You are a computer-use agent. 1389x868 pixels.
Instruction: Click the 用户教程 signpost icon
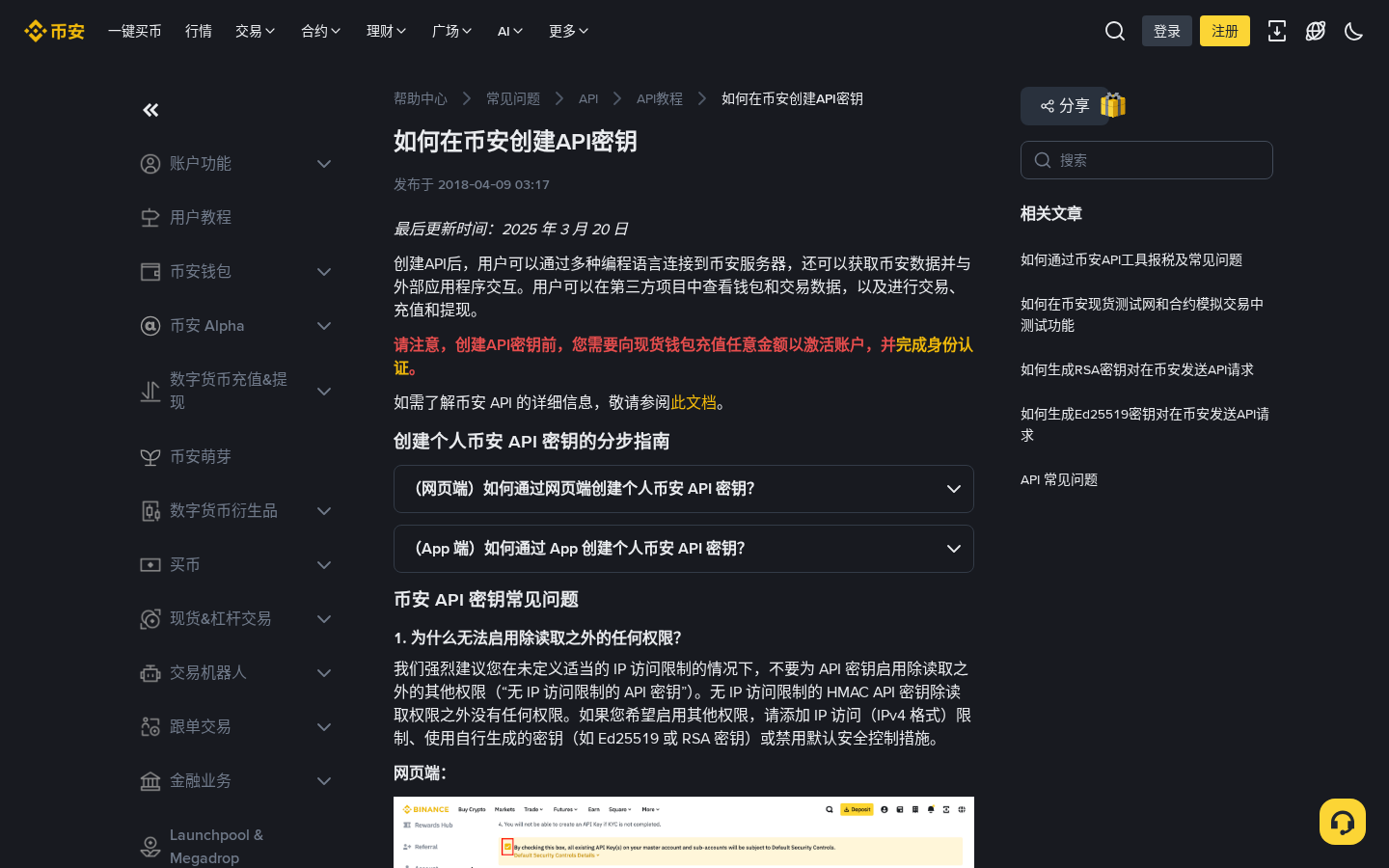pyautogui.click(x=150, y=218)
